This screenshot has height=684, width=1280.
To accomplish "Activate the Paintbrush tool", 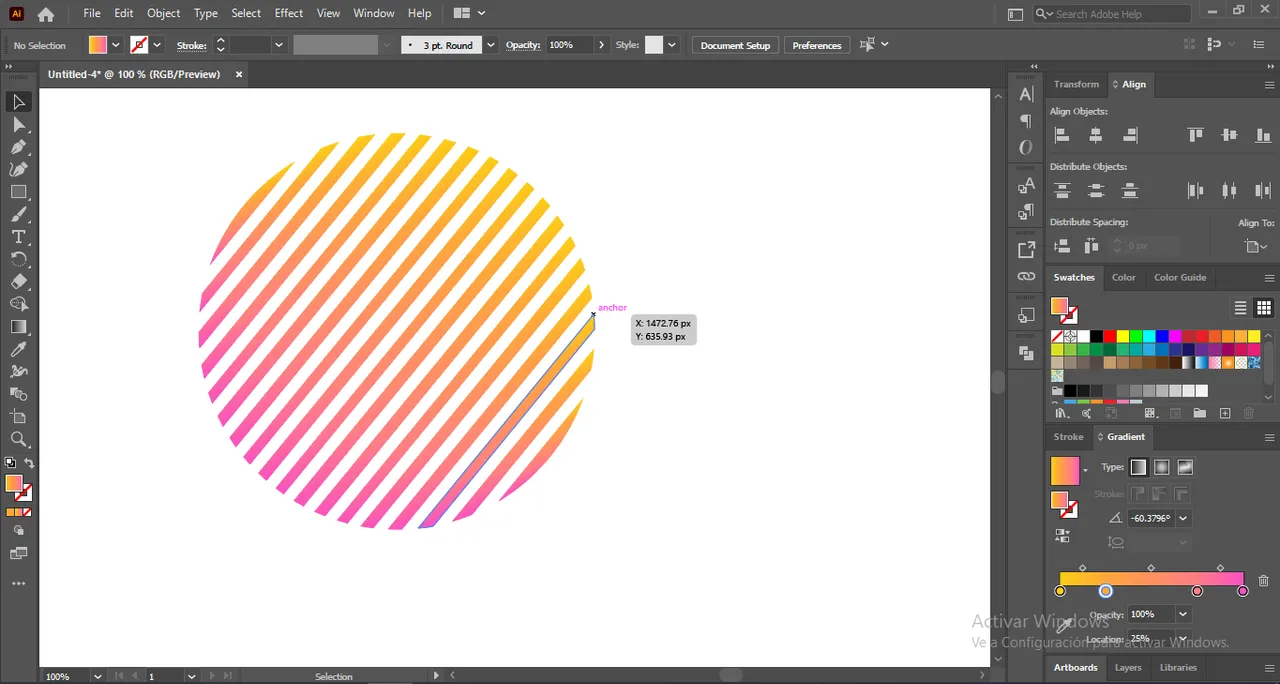I will (x=18, y=215).
